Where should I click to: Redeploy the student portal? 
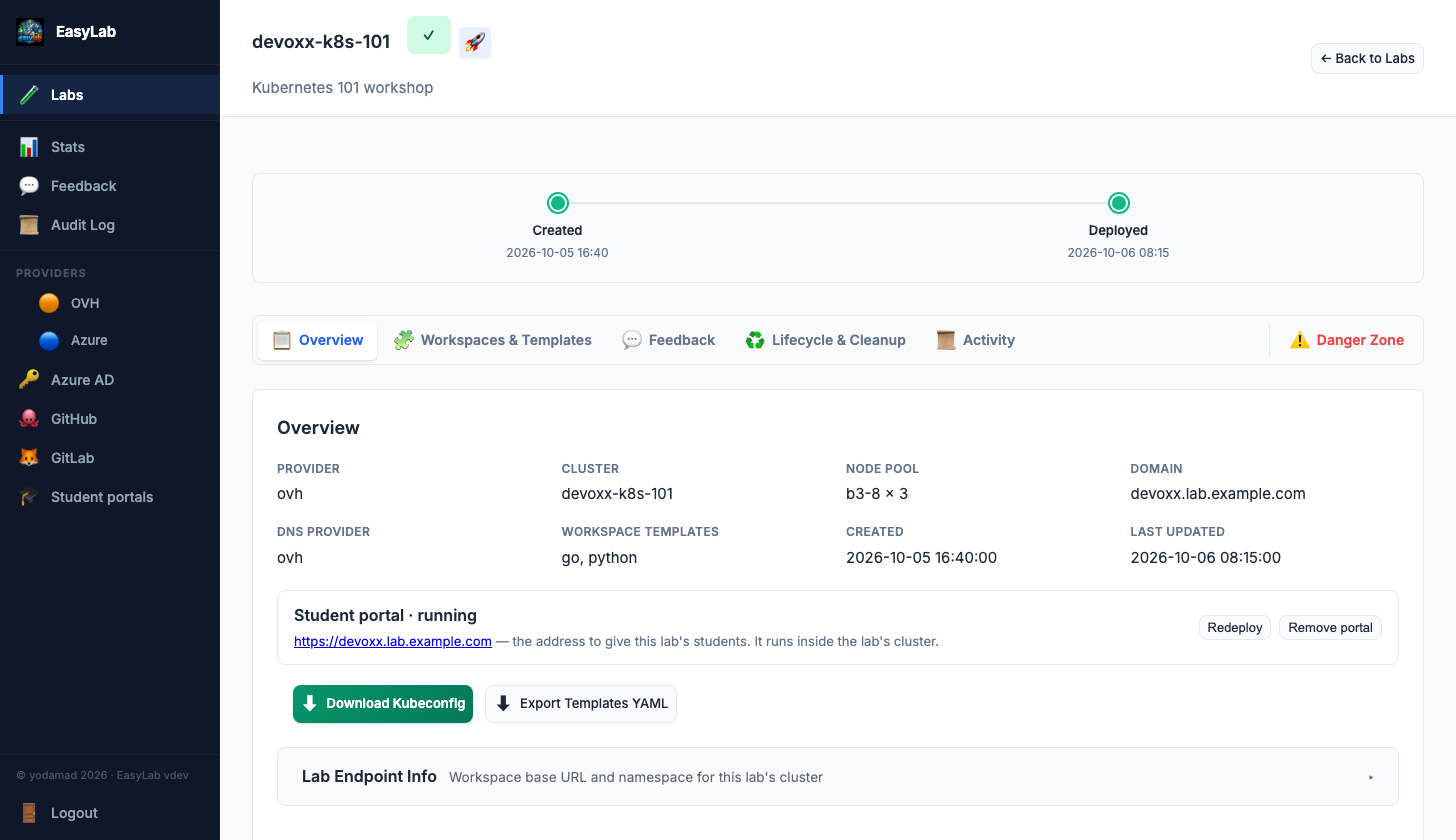pyautogui.click(x=1235, y=628)
